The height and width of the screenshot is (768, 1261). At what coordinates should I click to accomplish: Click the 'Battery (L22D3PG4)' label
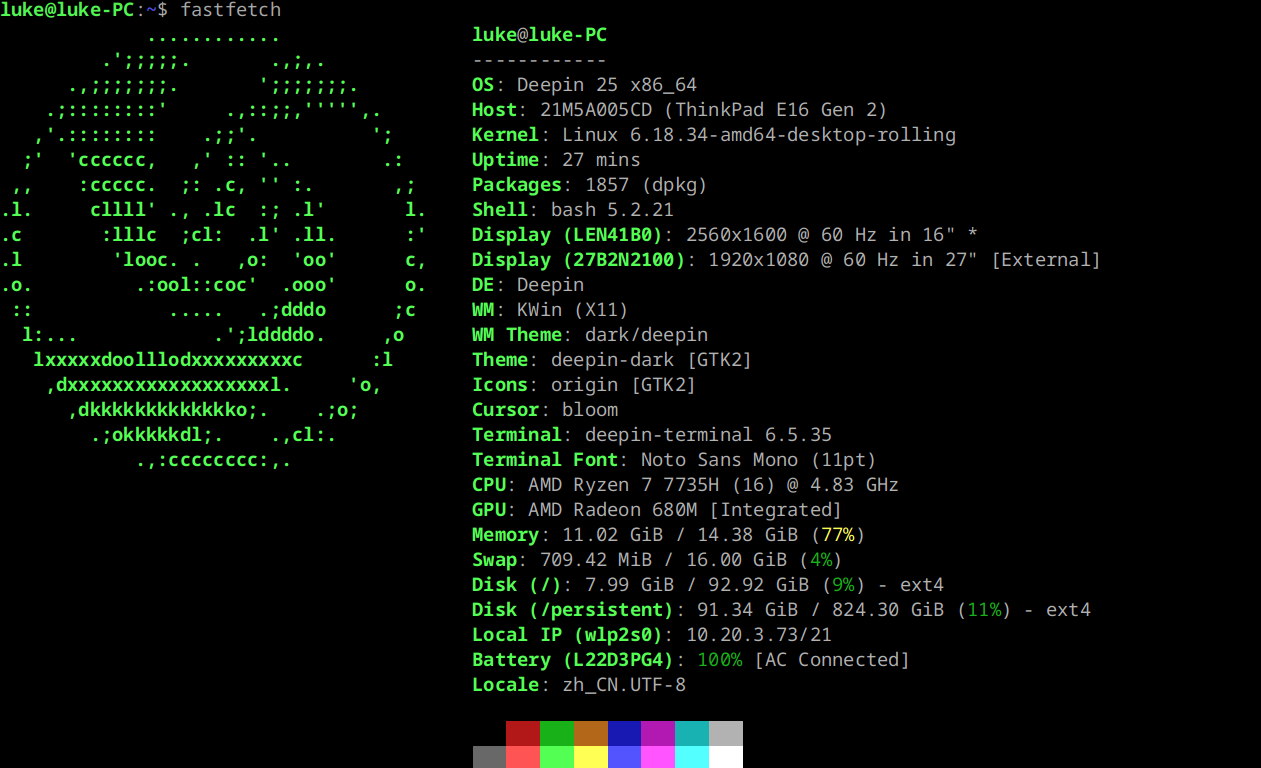pos(574,660)
